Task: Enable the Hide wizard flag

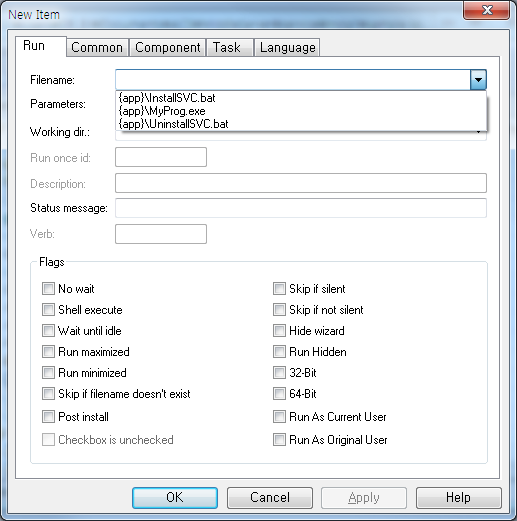Action: pyautogui.click(x=279, y=331)
